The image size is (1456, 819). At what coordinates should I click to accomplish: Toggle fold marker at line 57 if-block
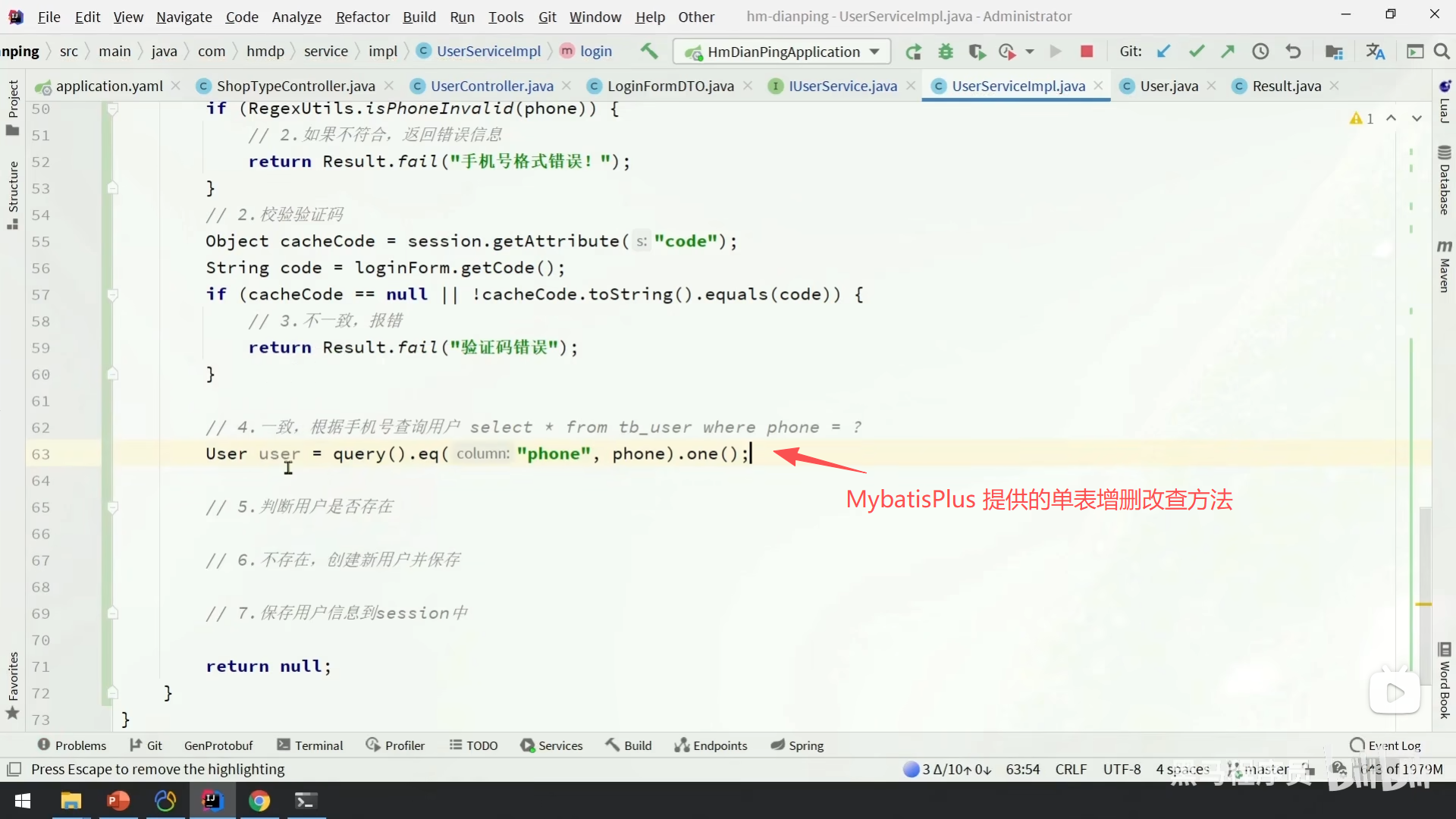click(112, 294)
